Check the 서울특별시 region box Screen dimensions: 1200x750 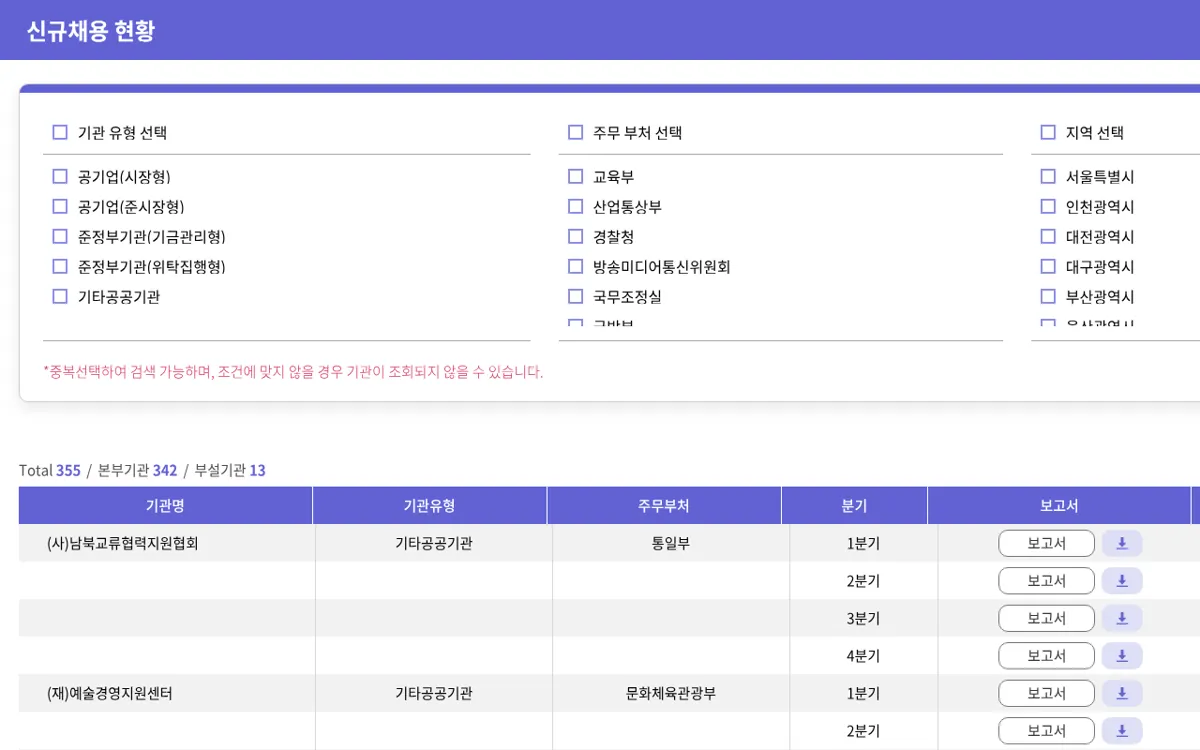point(1048,177)
